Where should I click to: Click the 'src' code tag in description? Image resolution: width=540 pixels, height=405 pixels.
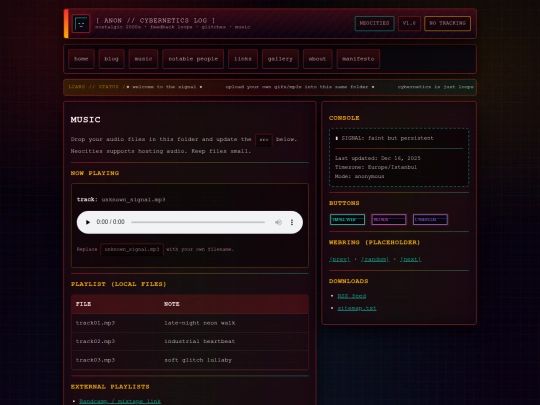tap(264, 140)
